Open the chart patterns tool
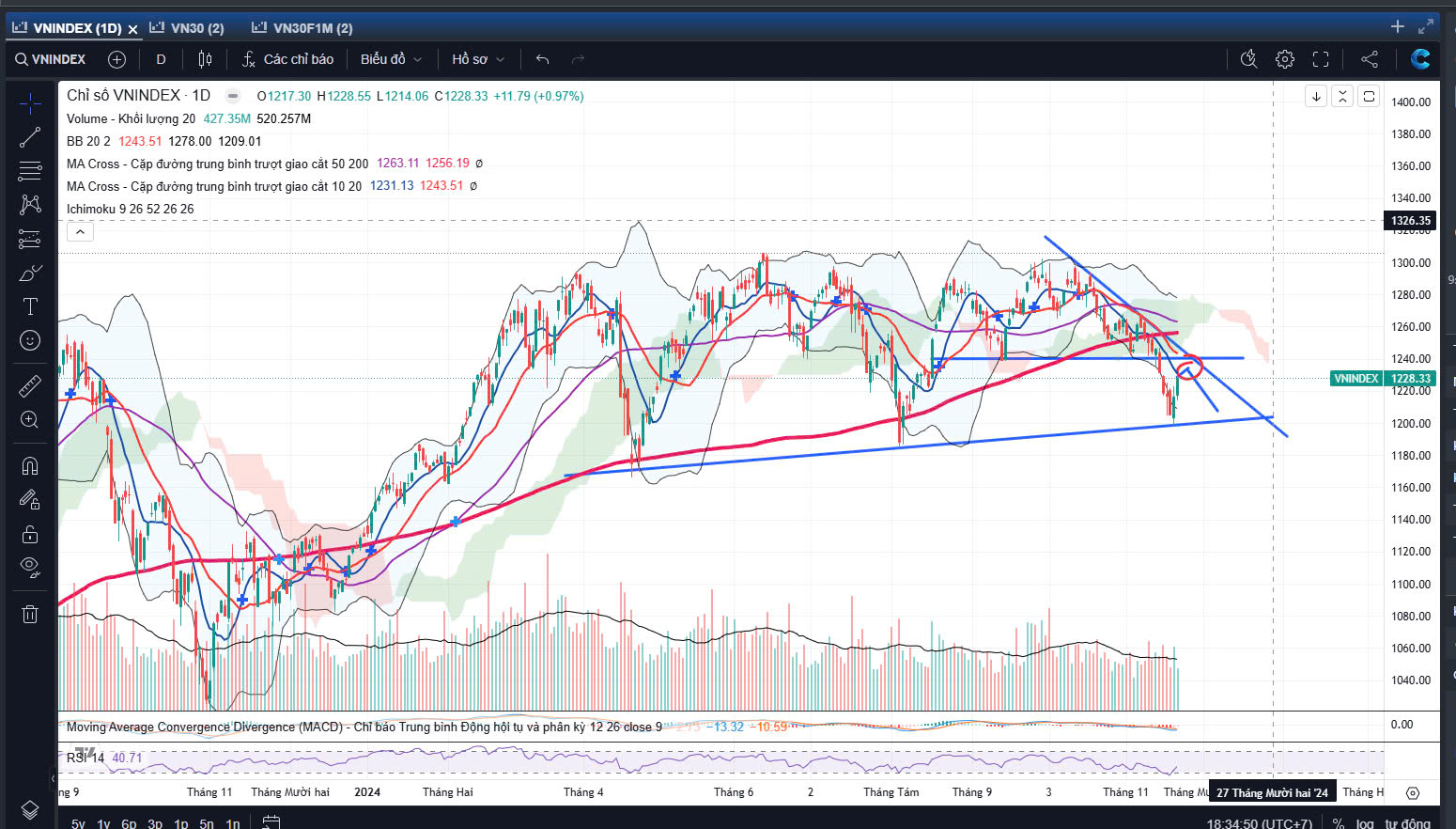Viewport: 1456px width, 829px height. point(30,205)
